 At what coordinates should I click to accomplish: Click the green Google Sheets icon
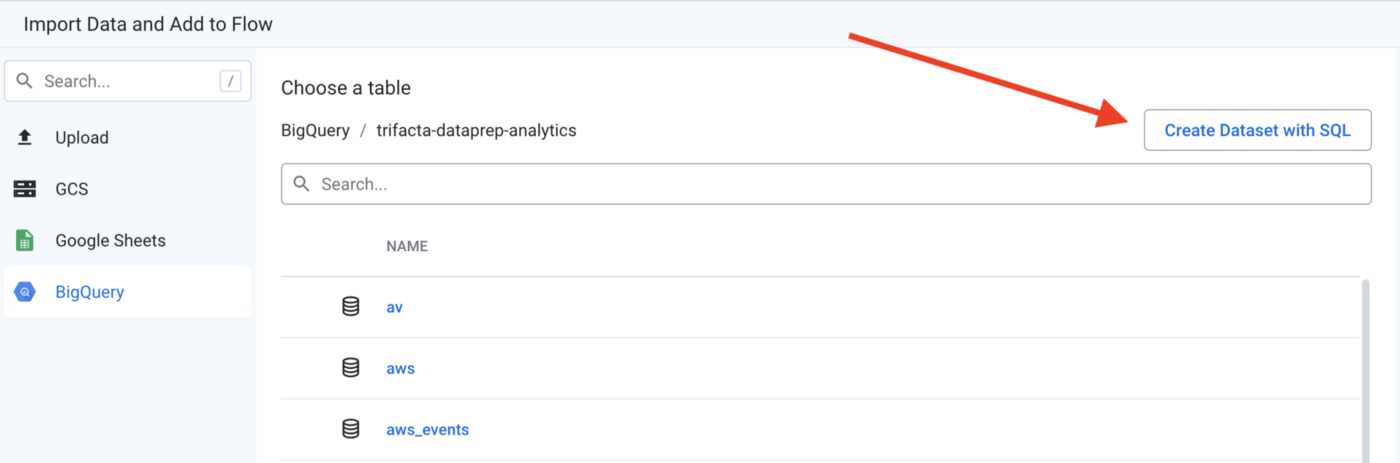click(x=25, y=241)
